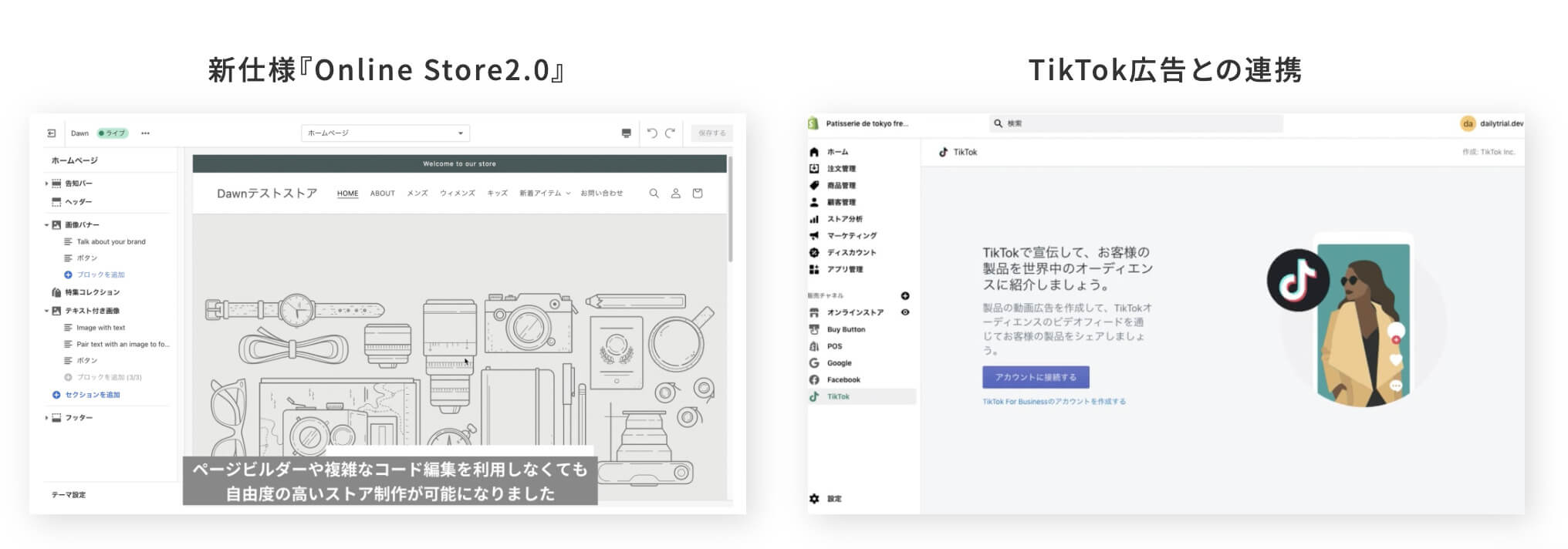Add a sales channel with plus icon

tap(905, 296)
